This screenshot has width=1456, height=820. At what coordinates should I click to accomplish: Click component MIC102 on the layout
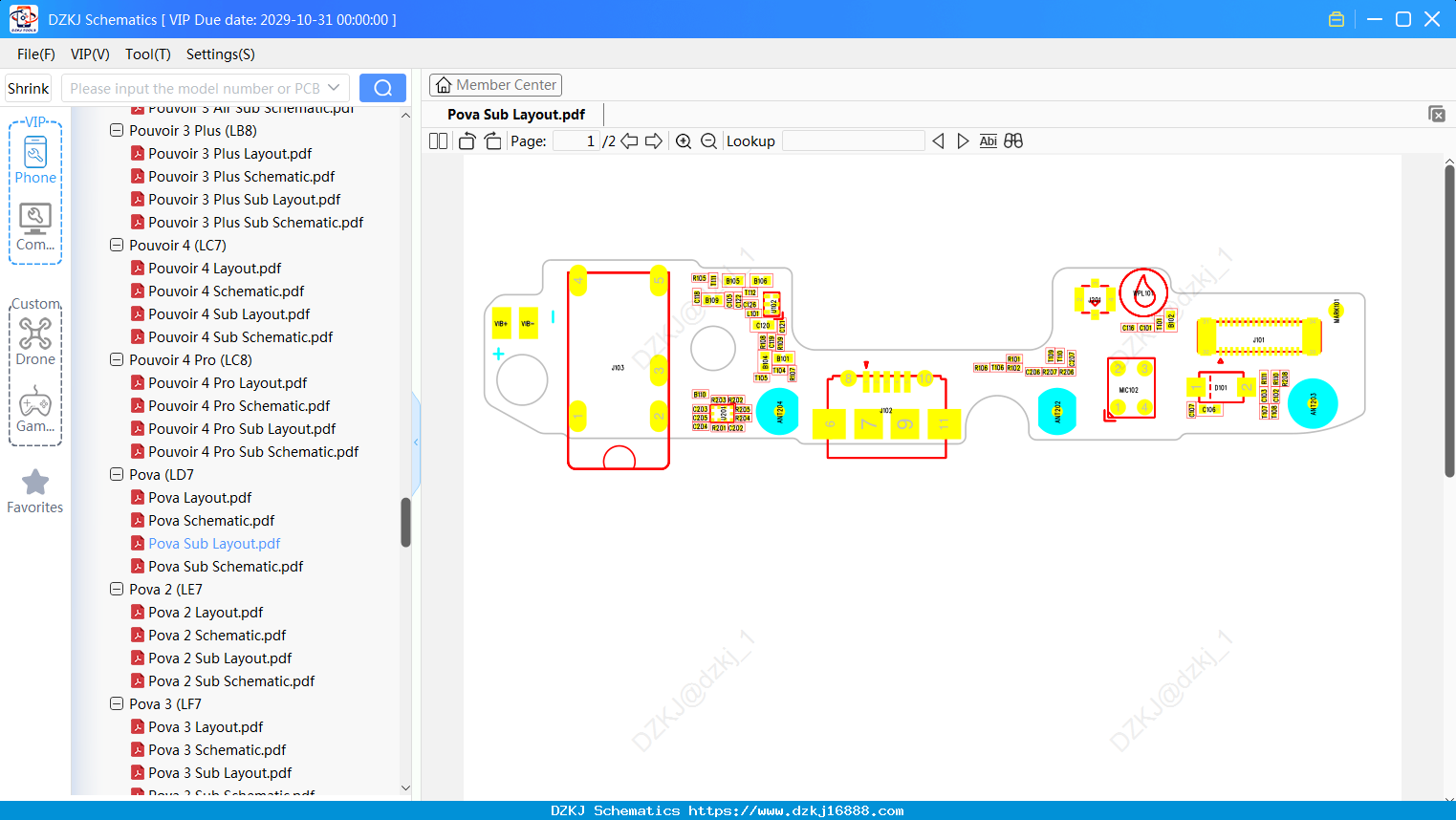coord(1131,388)
